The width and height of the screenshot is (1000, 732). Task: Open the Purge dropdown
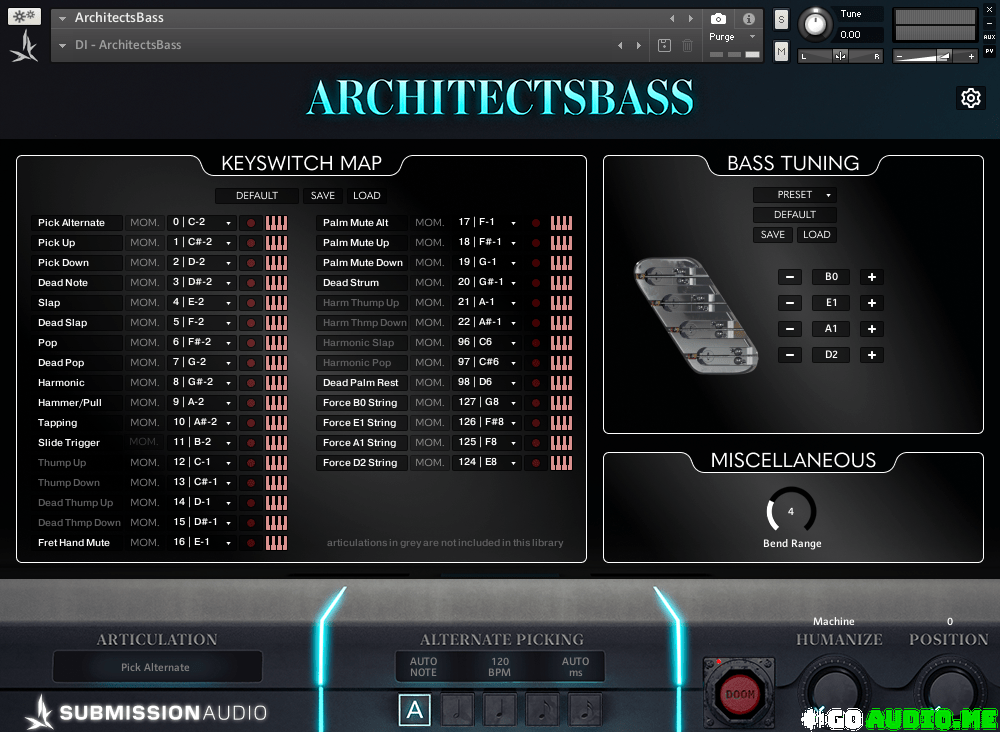(732, 37)
